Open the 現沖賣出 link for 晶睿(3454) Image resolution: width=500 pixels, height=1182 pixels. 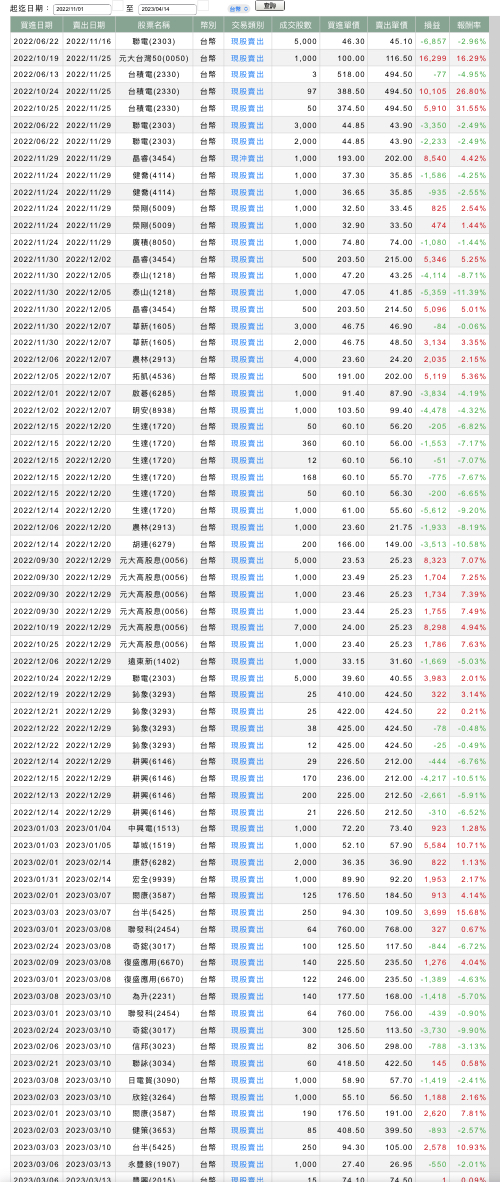[x=247, y=158]
